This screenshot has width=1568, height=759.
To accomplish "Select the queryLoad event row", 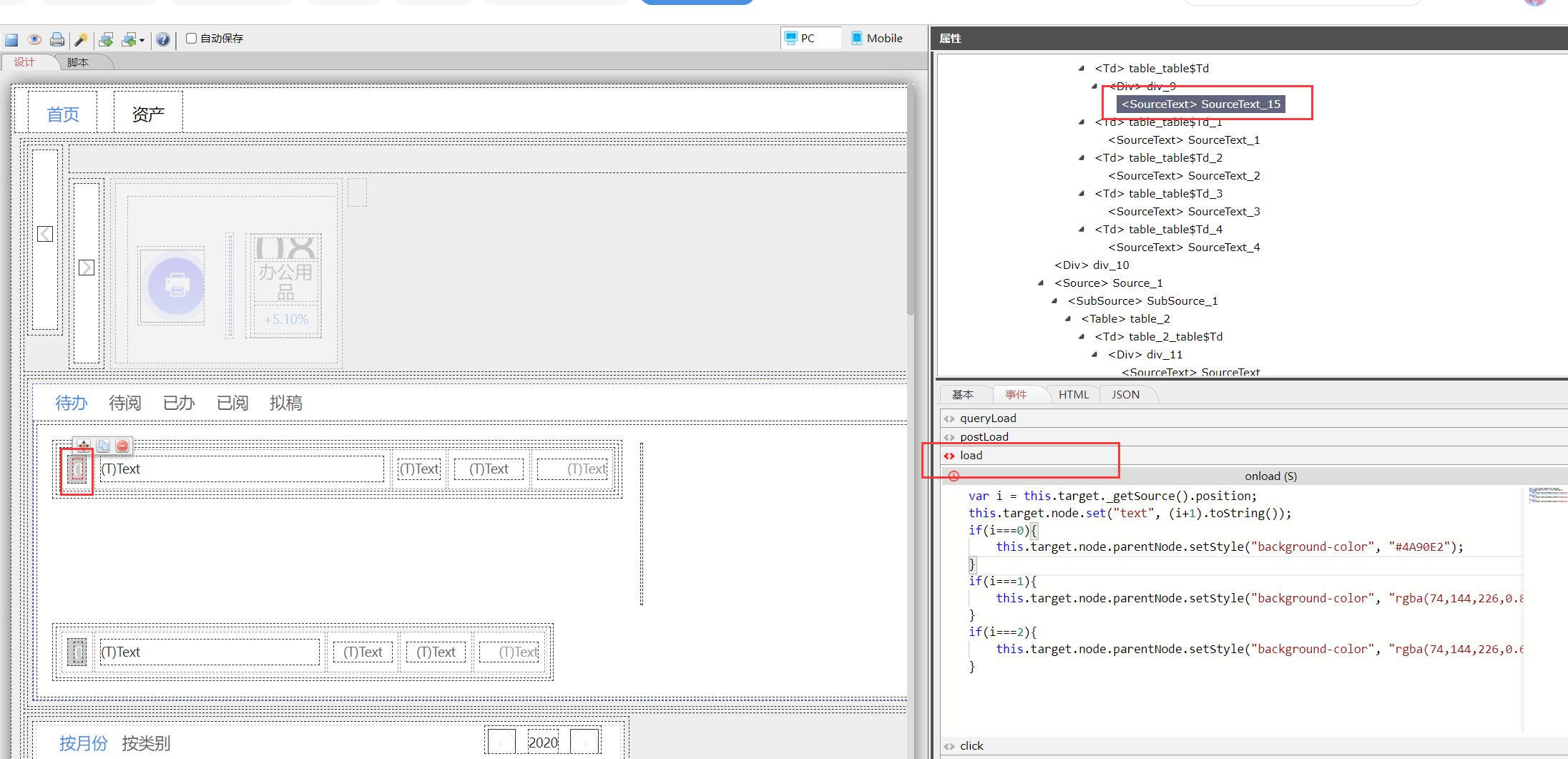I will coord(987,418).
